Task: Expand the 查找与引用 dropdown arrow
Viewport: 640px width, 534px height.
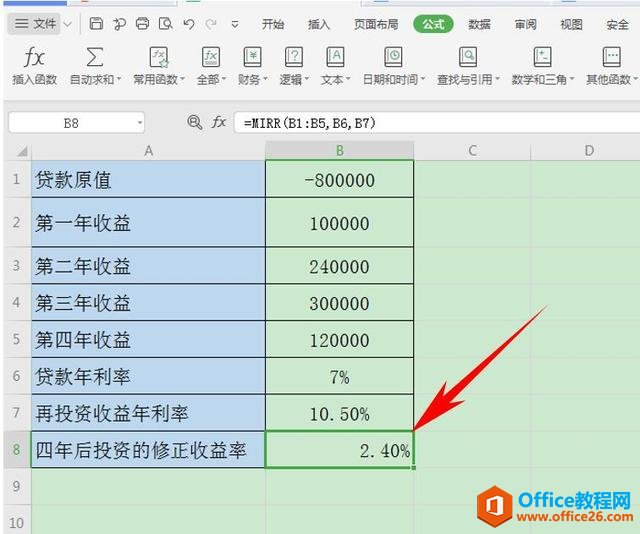Action: 497,79
